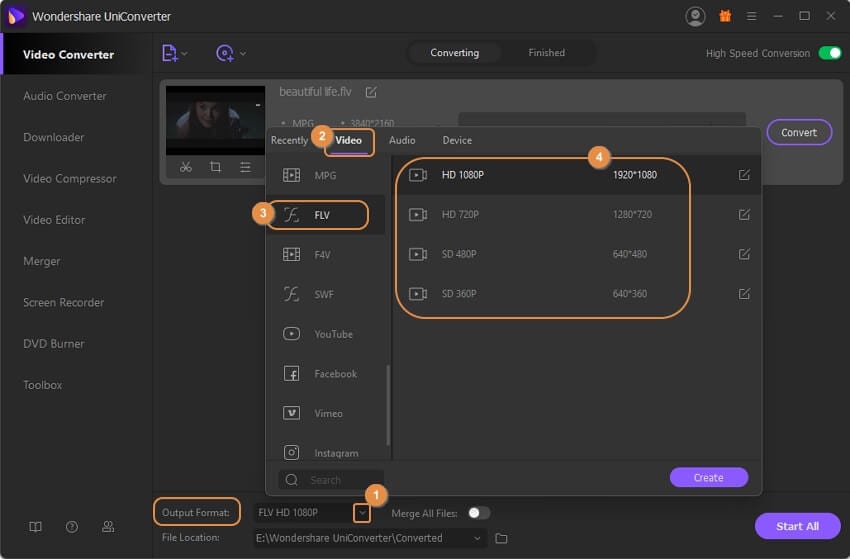The width and height of the screenshot is (850, 559).
Task: Expand the File Location path dropdown
Action: [477, 538]
